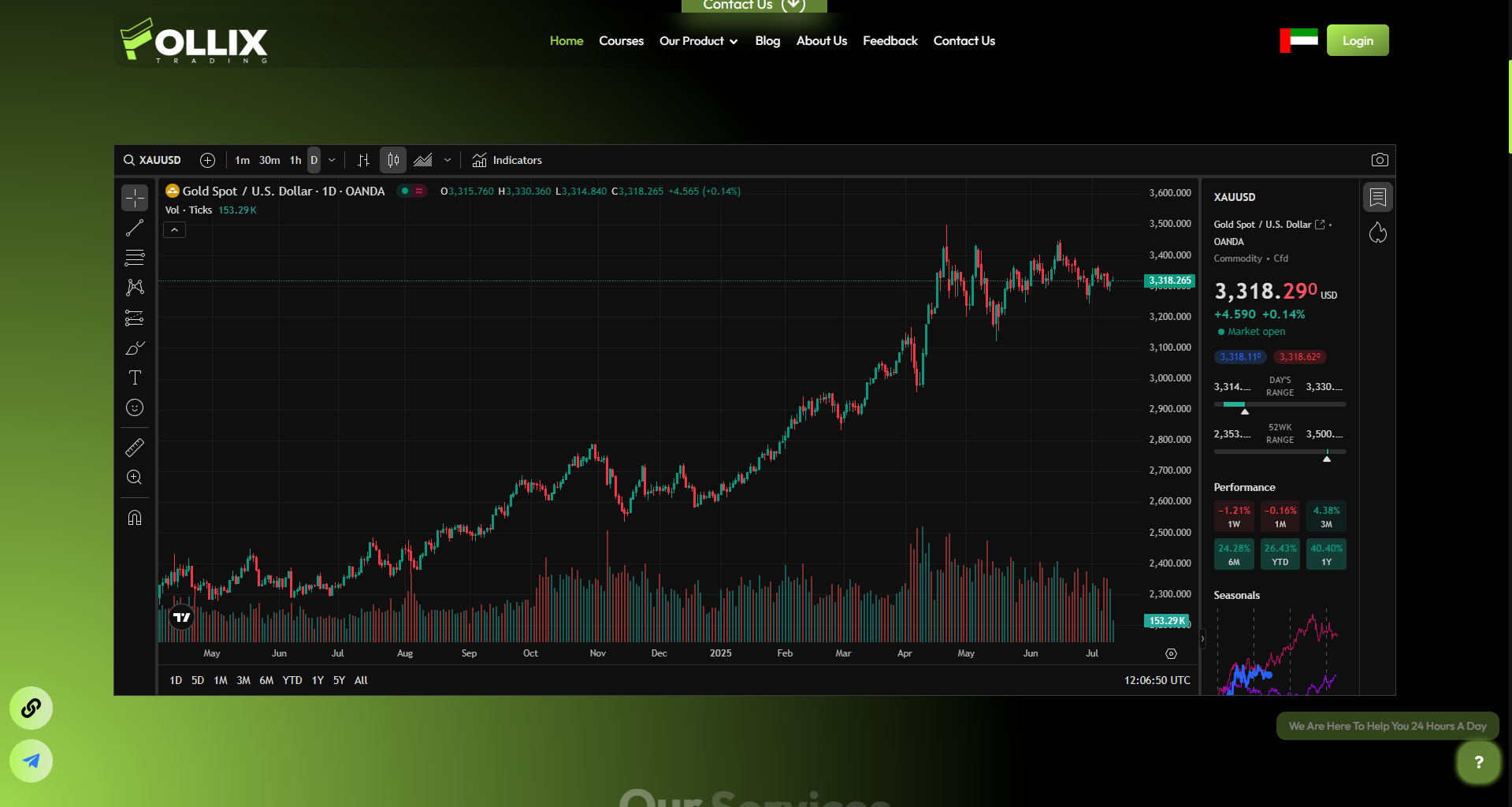Click the green Login button
Screen dimensions: 1512x807
click(1357, 40)
